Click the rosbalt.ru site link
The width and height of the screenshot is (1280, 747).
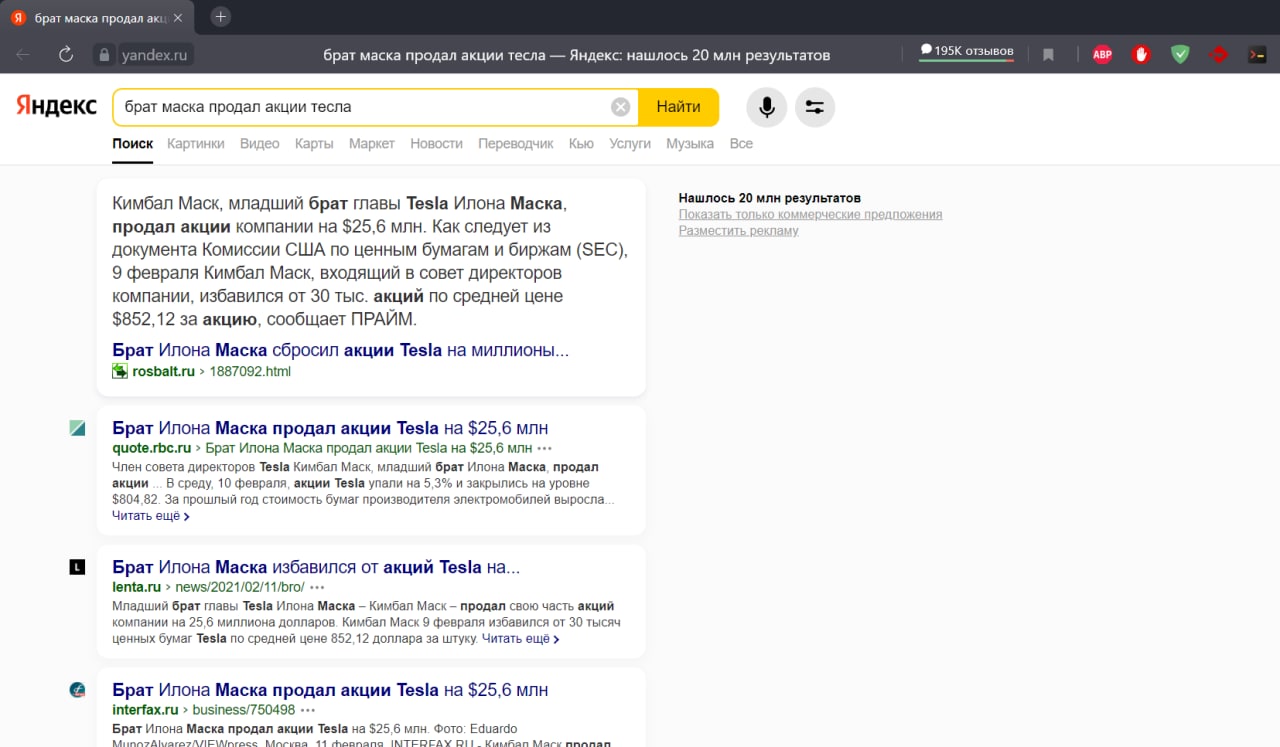pos(163,371)
